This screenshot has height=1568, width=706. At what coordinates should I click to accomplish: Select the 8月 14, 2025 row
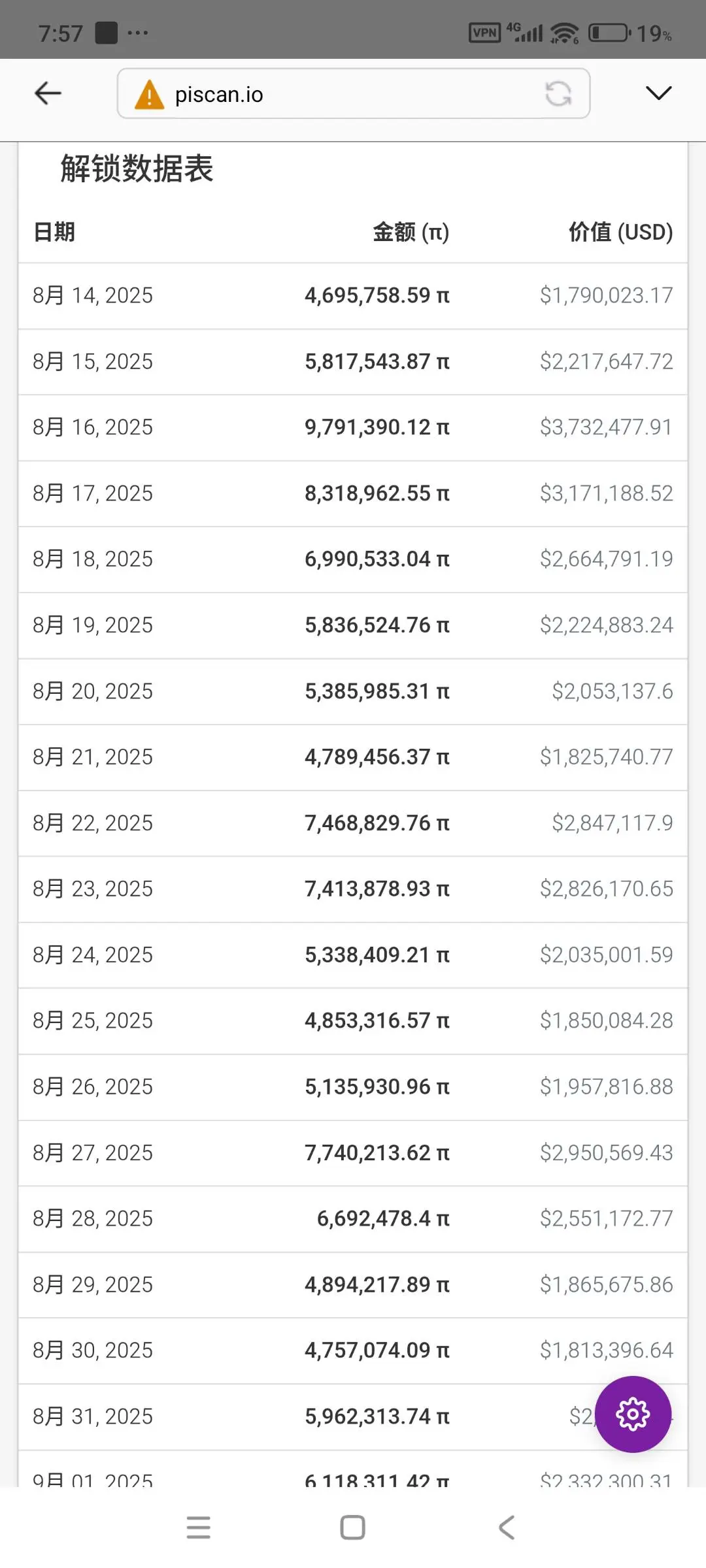353,296
